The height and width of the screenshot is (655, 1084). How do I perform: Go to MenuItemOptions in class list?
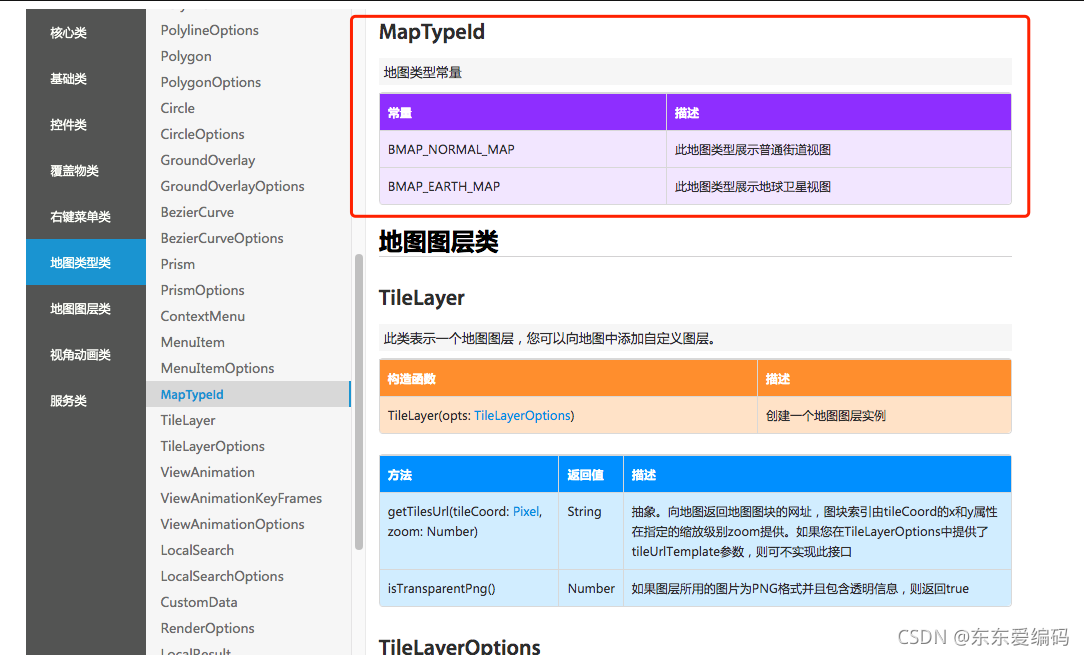[217, 368]
